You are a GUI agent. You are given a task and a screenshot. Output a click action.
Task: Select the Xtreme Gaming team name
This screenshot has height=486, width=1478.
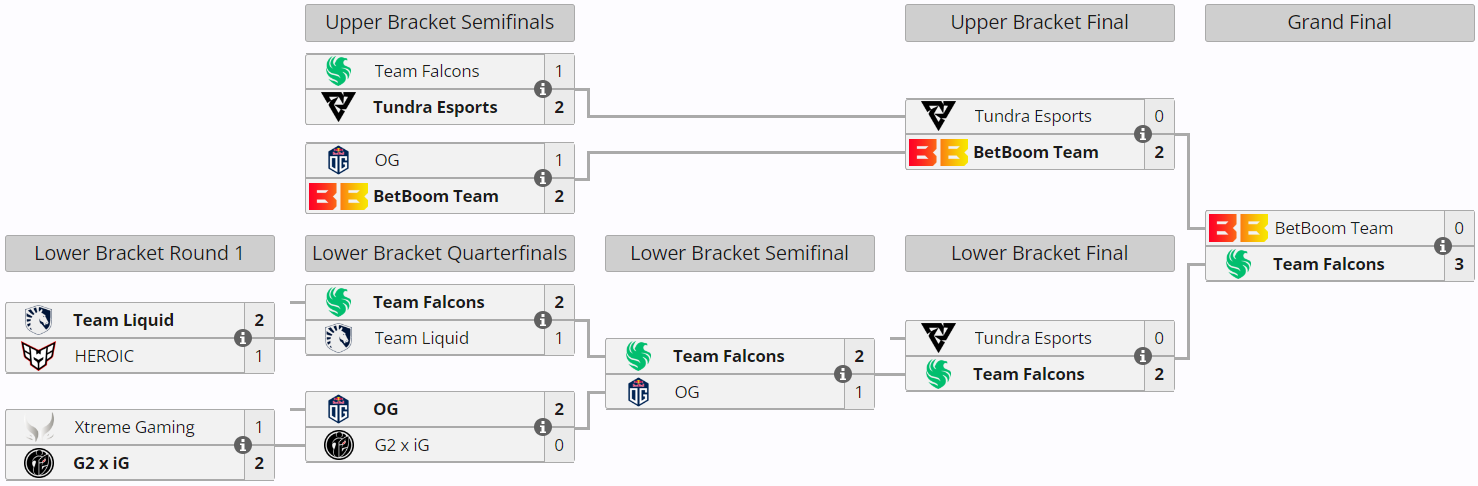pyautogui.click(x=134, y=427)
